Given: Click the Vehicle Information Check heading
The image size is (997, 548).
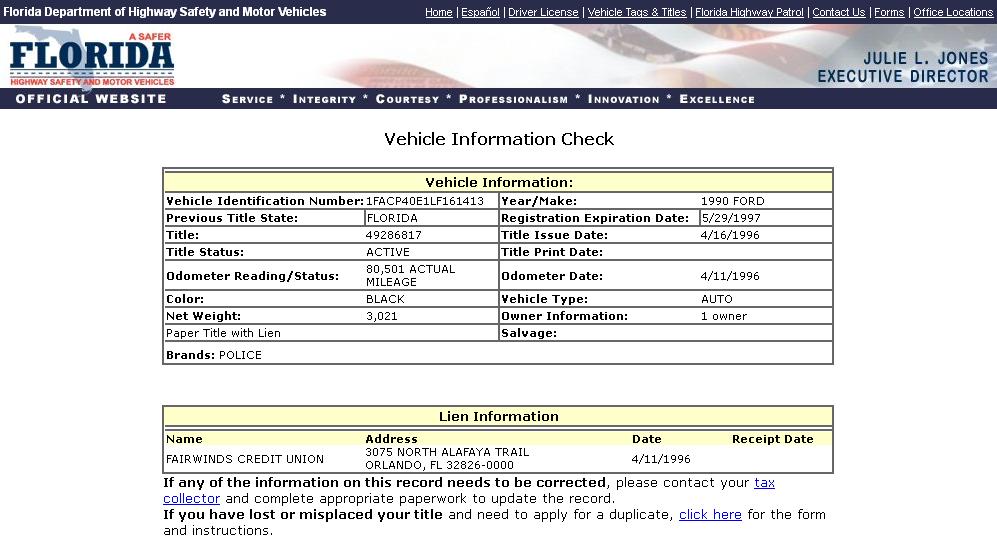Looking at the screenshot, I should (x=499, y=139).
